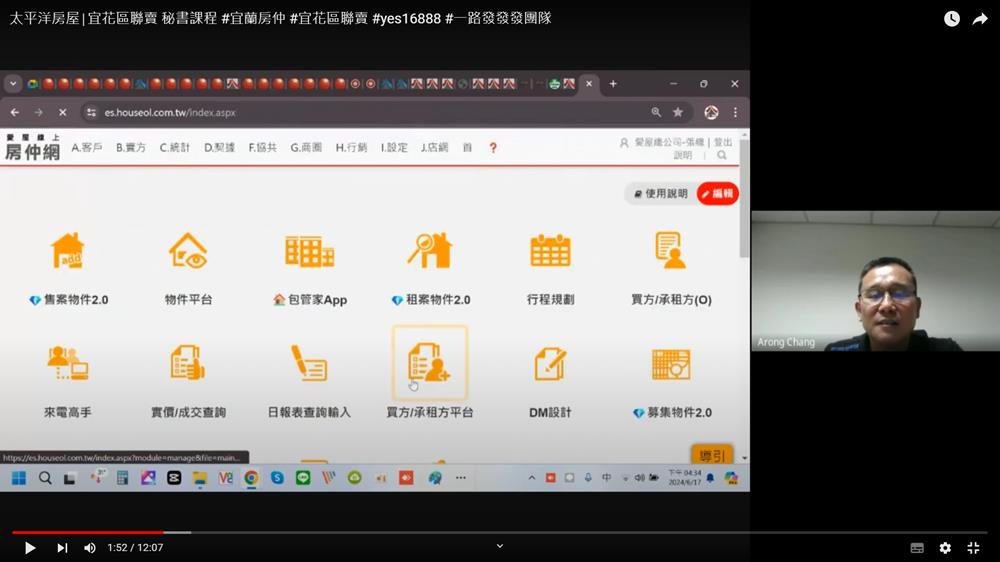Click the 使用說明 button
This screenshot has height=562, width=1000.
[660, 194]
